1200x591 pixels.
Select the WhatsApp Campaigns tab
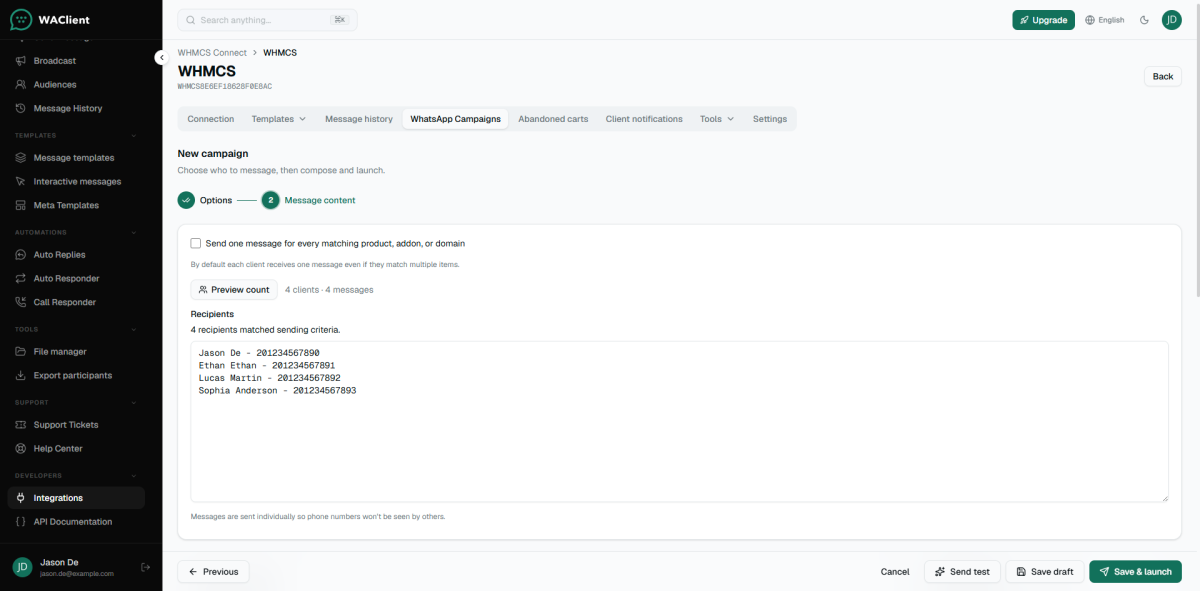pyautogui.click(x=456, y=119)
